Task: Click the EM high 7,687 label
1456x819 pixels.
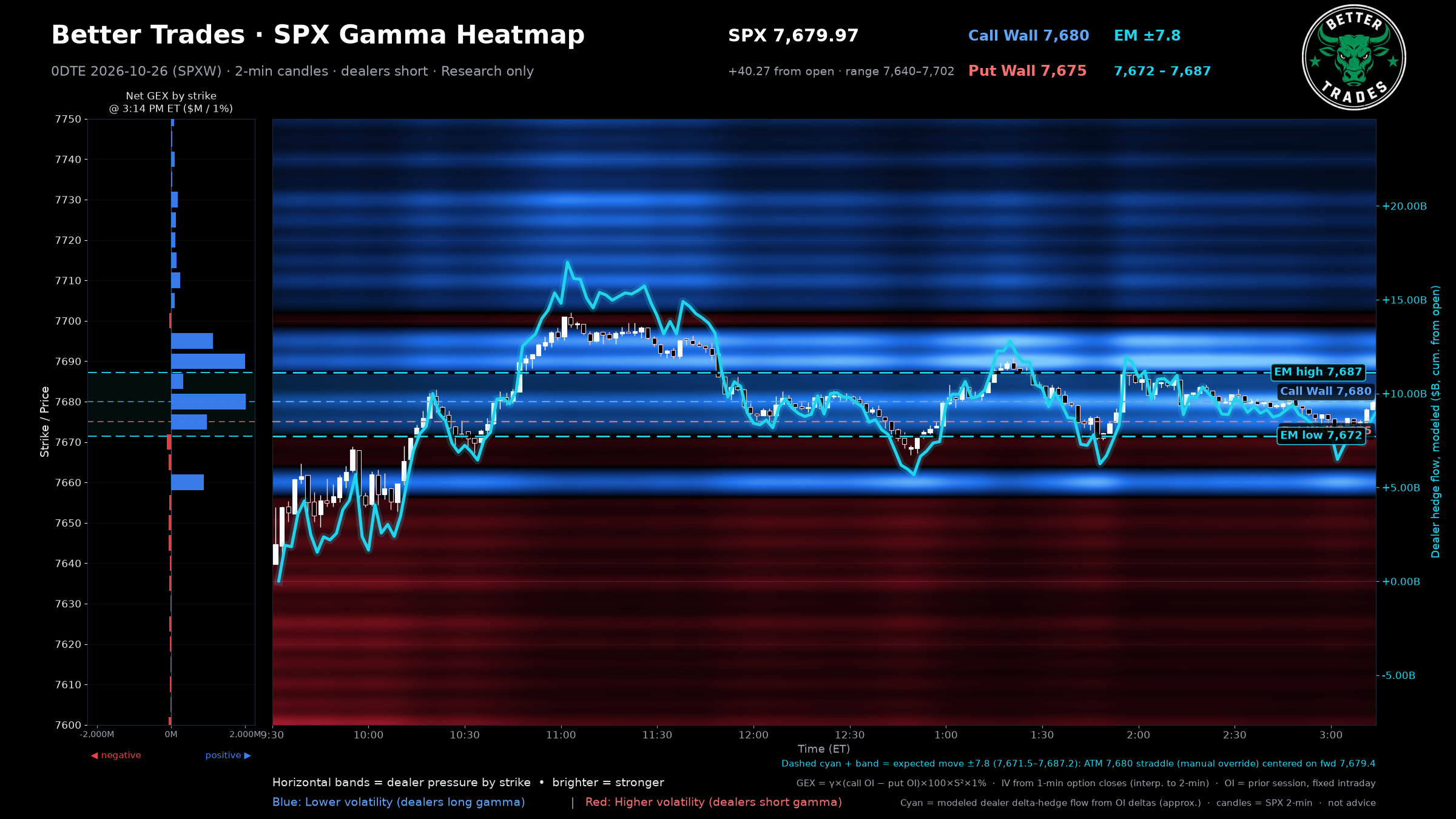Action: pos(1318,372)
